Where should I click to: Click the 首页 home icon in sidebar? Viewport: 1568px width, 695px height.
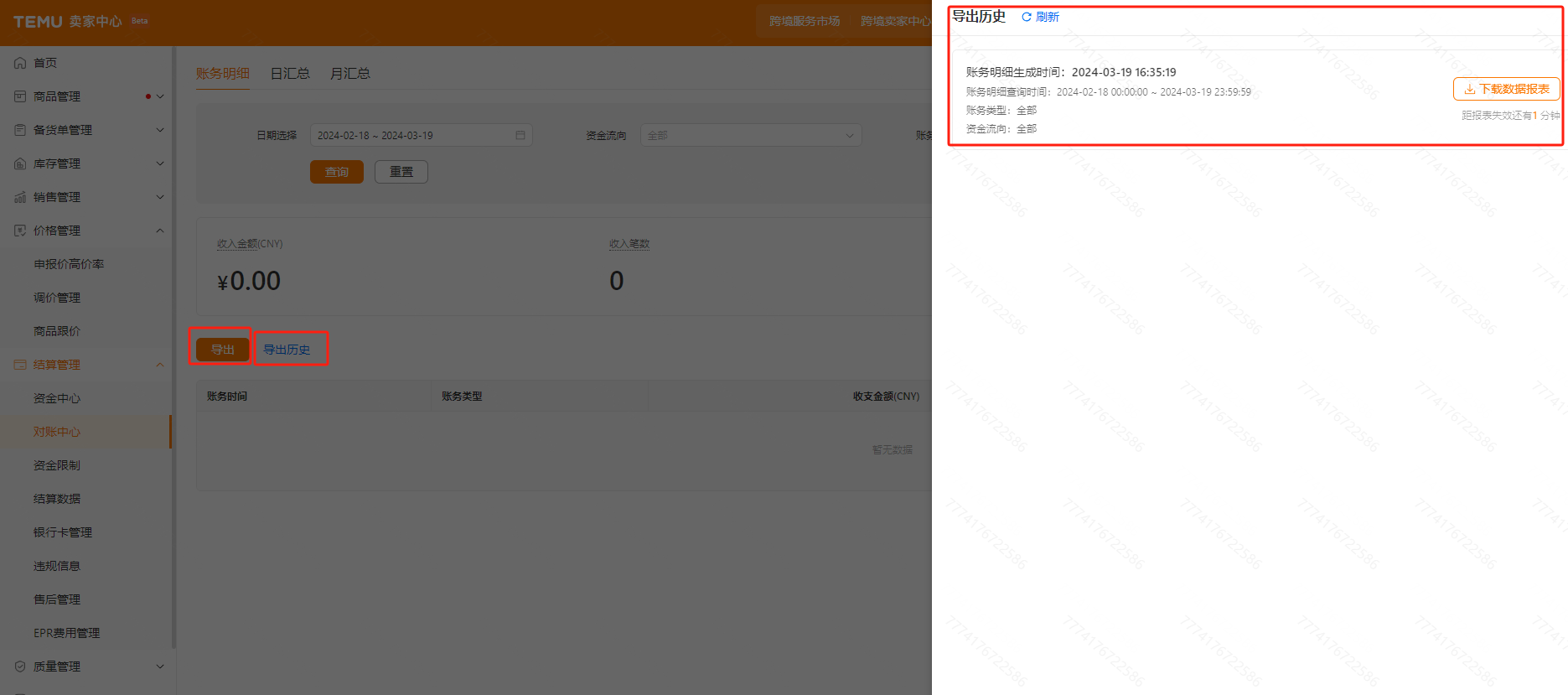pos(20,63)
